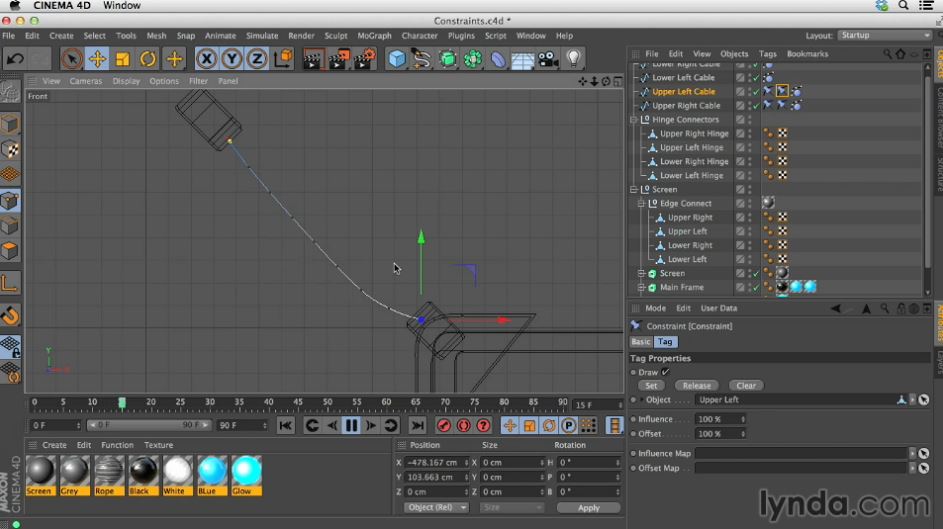Viewport: 943px width, 529px height.
Task: Open the macOS Window menu
Action: (x=121, y=5)
